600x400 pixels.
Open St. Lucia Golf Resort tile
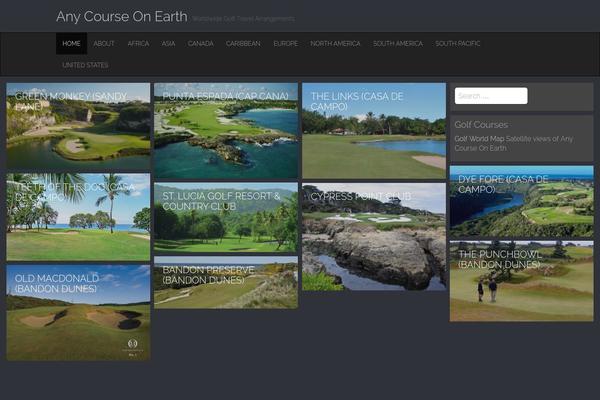226,217
